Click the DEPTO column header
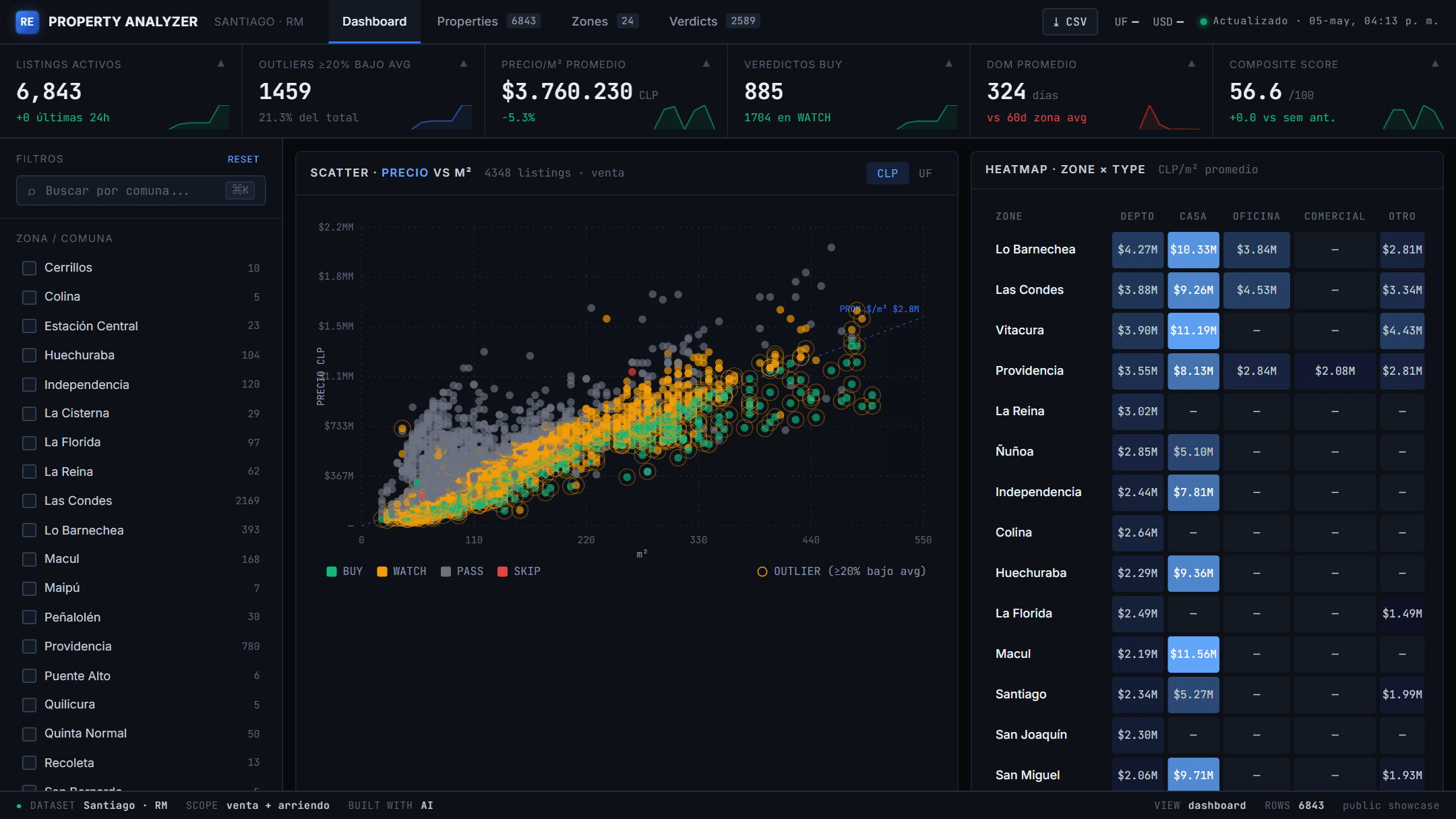Viewport: 1456px width, 819px height. 1137,216
